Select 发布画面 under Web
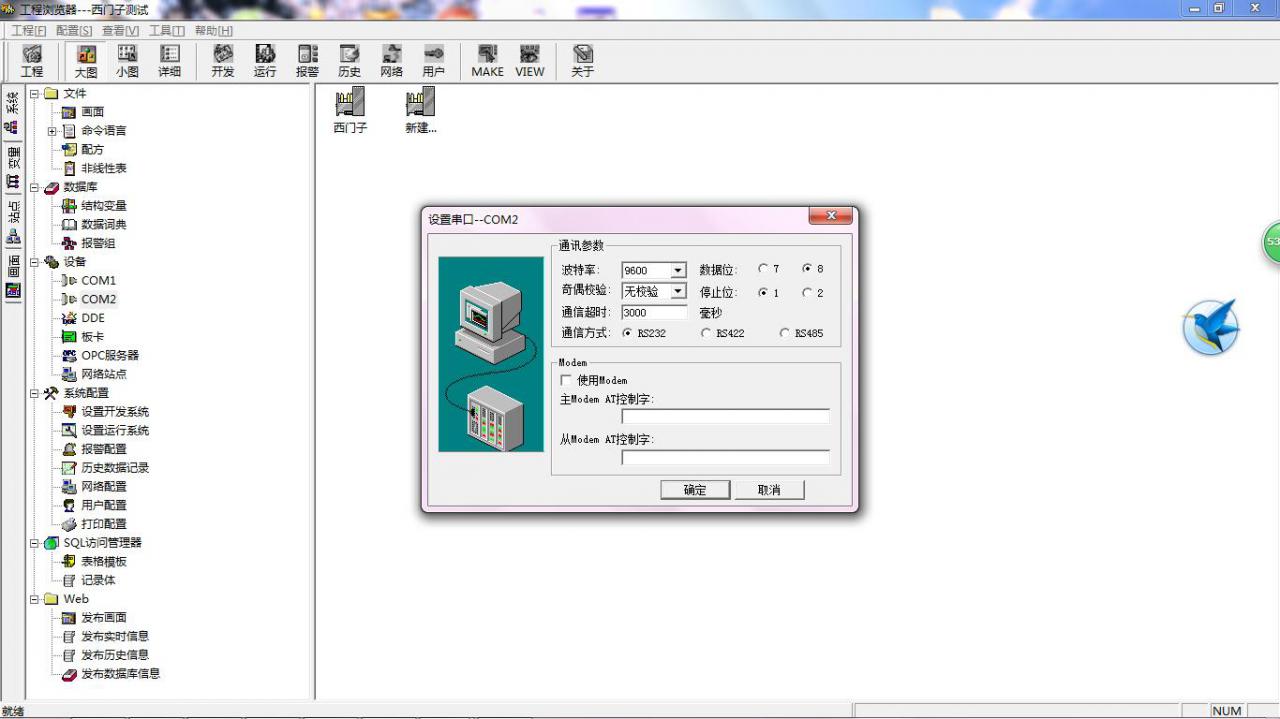This screenshot has height=719, width=1280. [103, 618]
